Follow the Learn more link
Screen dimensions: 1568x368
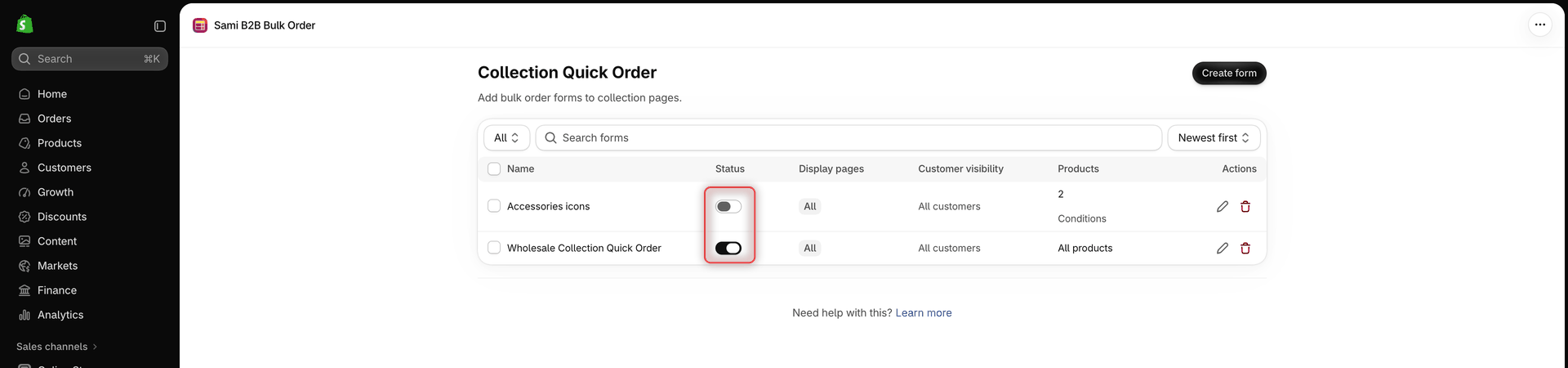click(x=924, y=312)
